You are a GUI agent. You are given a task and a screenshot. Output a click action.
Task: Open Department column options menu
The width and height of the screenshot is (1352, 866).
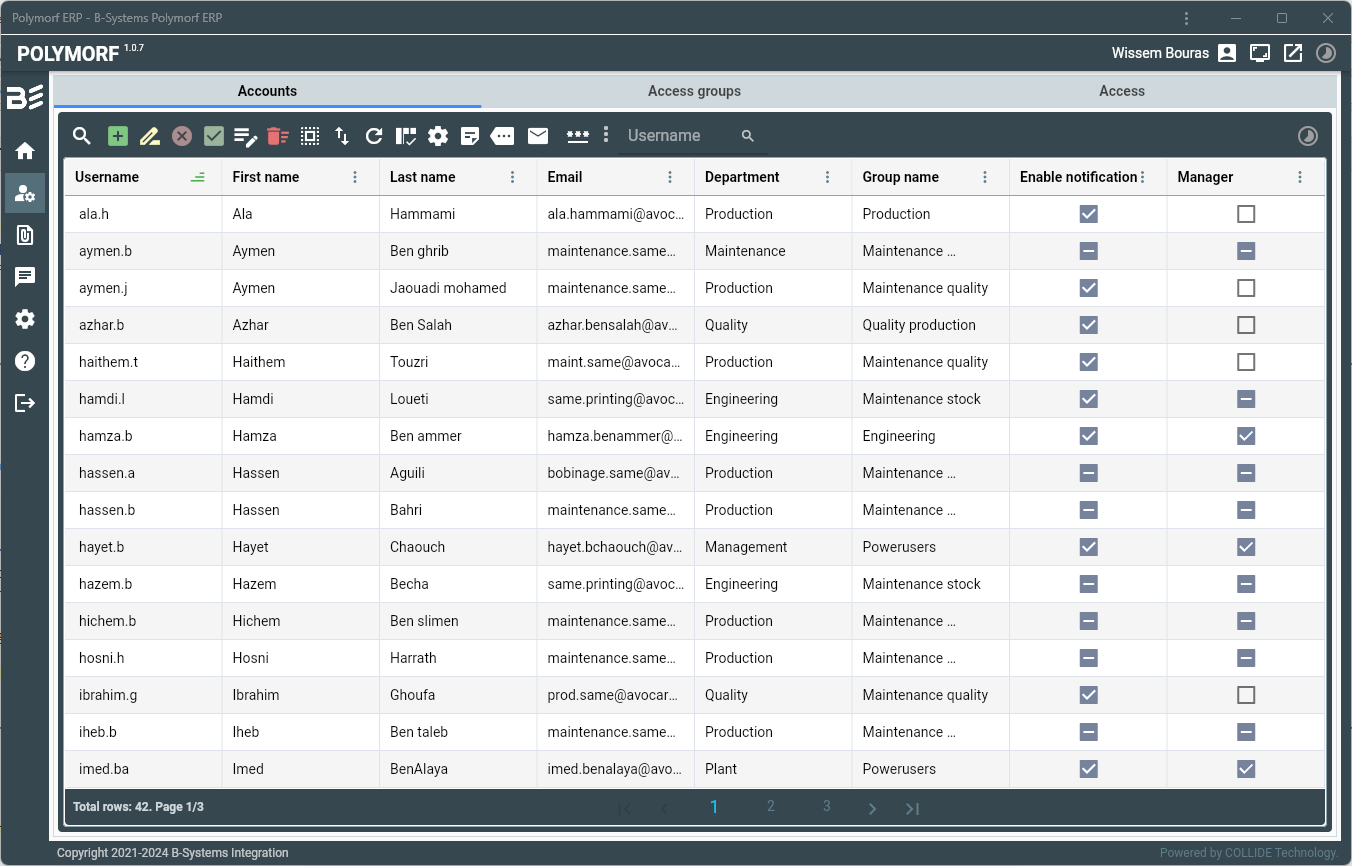point(828,177)
